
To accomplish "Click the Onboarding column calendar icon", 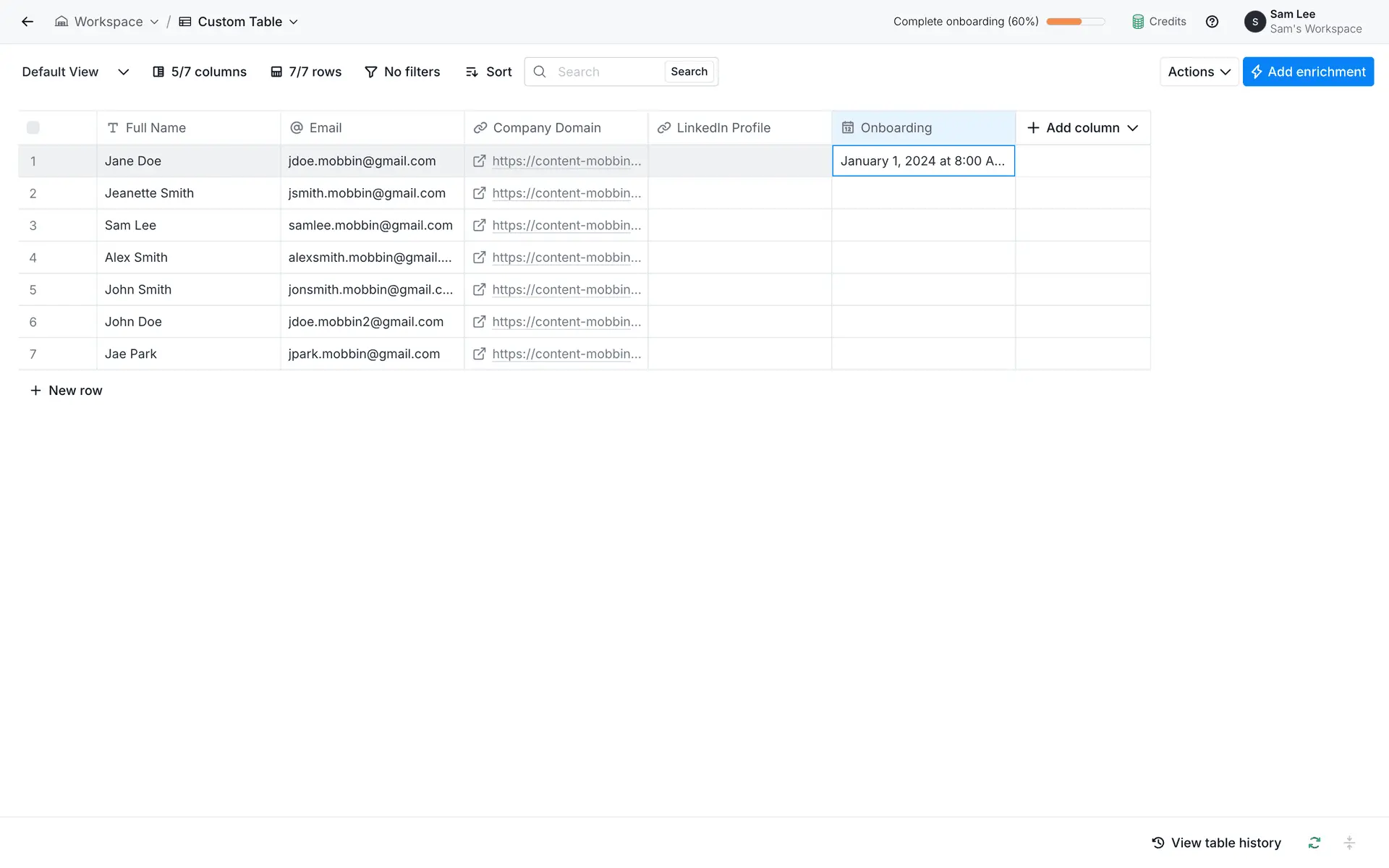I will coord(847,128).
